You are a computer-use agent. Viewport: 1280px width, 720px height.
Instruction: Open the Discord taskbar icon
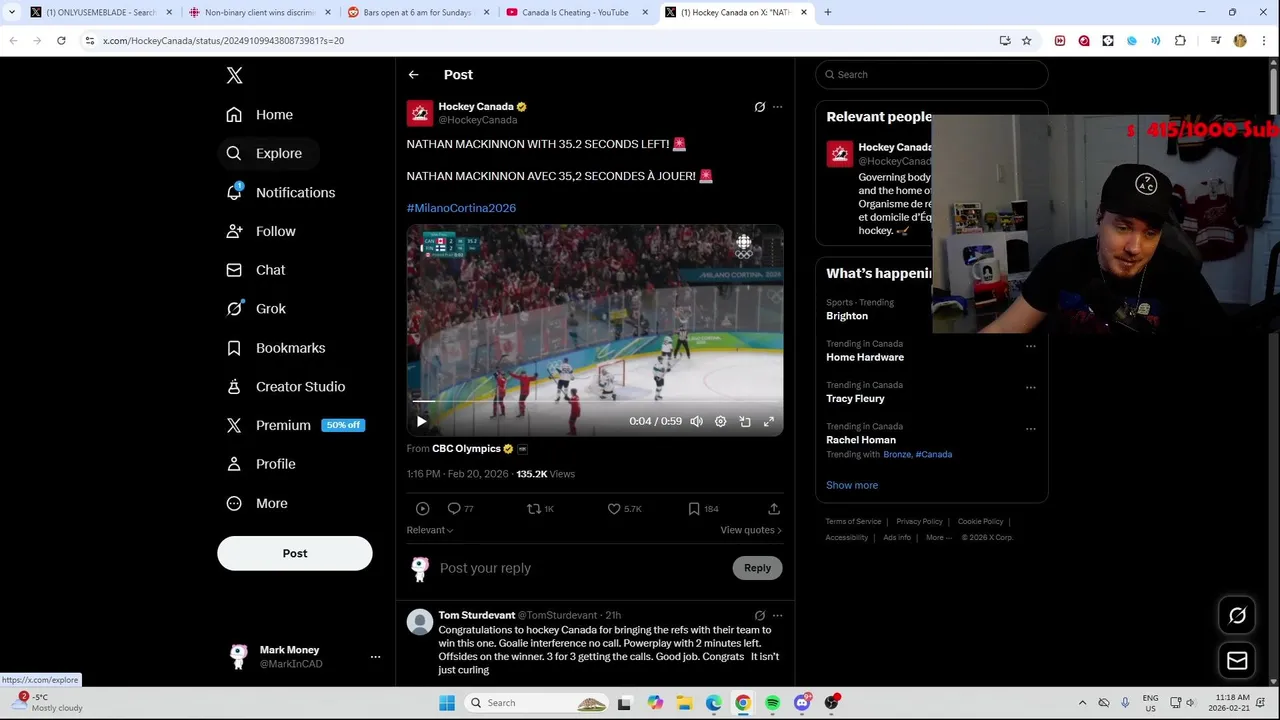click(801, 703)
